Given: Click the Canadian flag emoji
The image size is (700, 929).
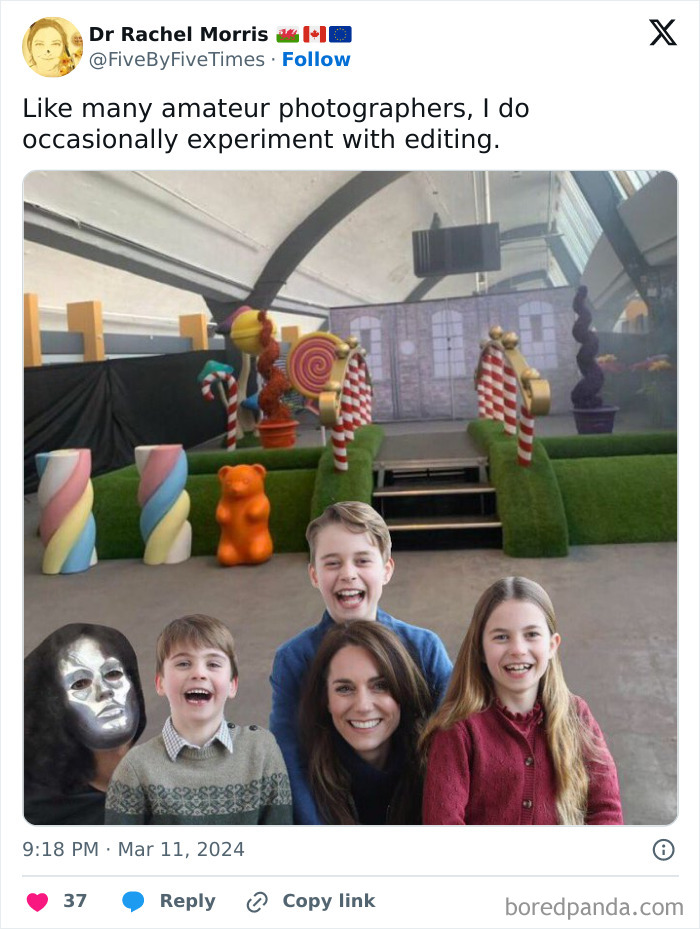Looking at the screenshot, I should (314, 34).
